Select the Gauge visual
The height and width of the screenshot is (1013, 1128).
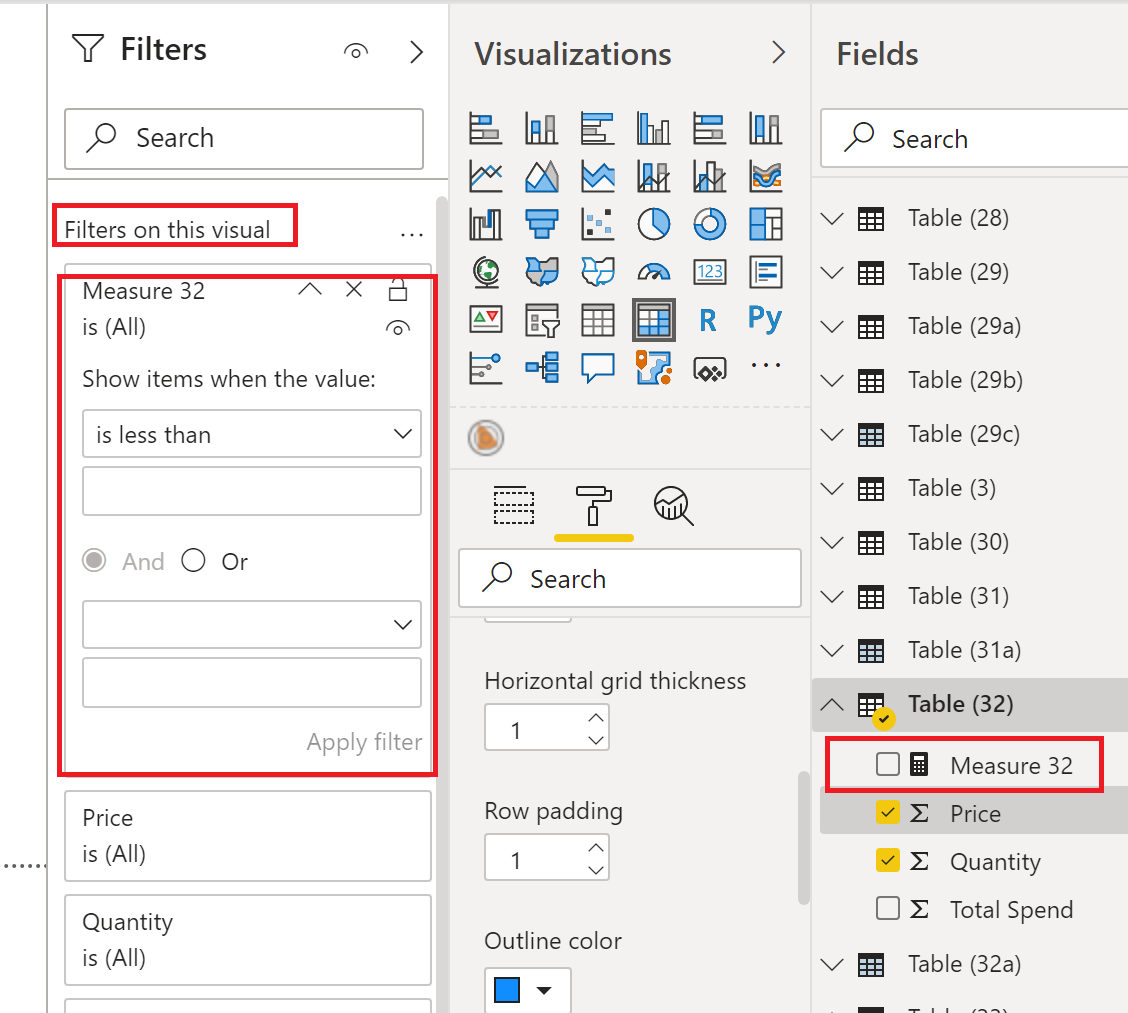coord(653,272)
